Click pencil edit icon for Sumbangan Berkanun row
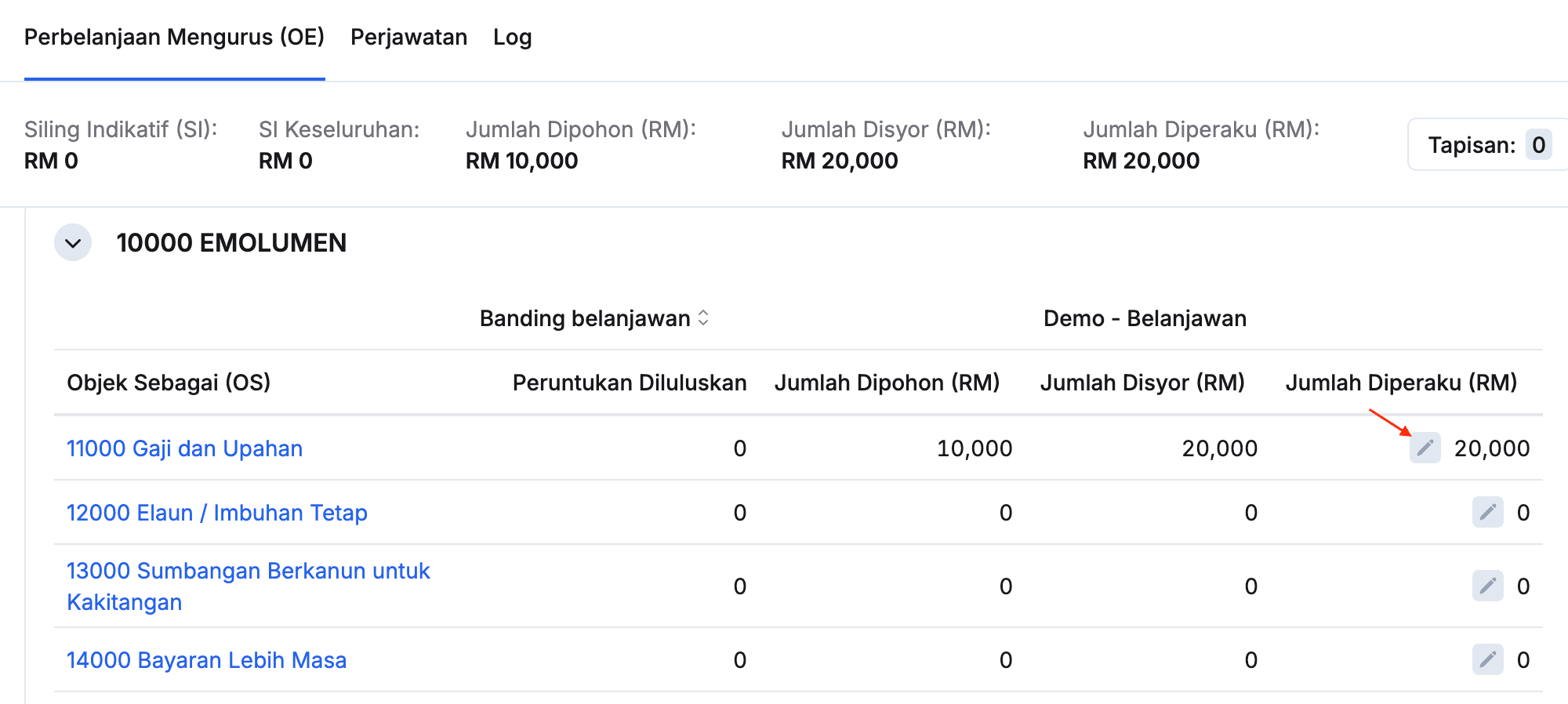This screenshot has height=704, width=1568. (x=1487, y=586)
